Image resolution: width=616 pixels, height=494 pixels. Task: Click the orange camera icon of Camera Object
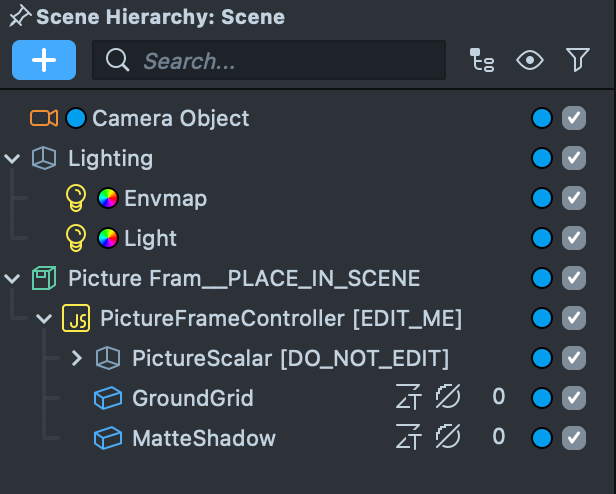click(x=44, y=118)
